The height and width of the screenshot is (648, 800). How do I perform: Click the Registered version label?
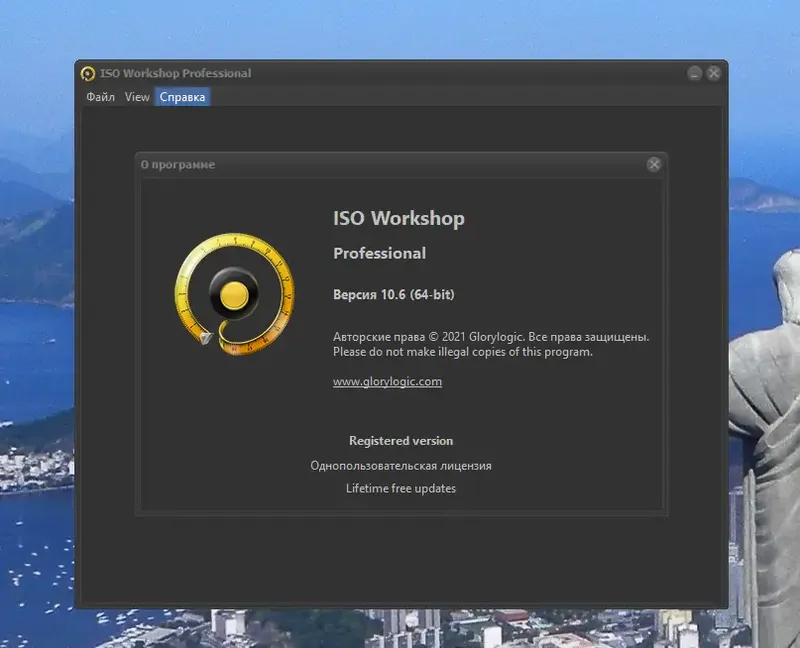coord(400,440)
